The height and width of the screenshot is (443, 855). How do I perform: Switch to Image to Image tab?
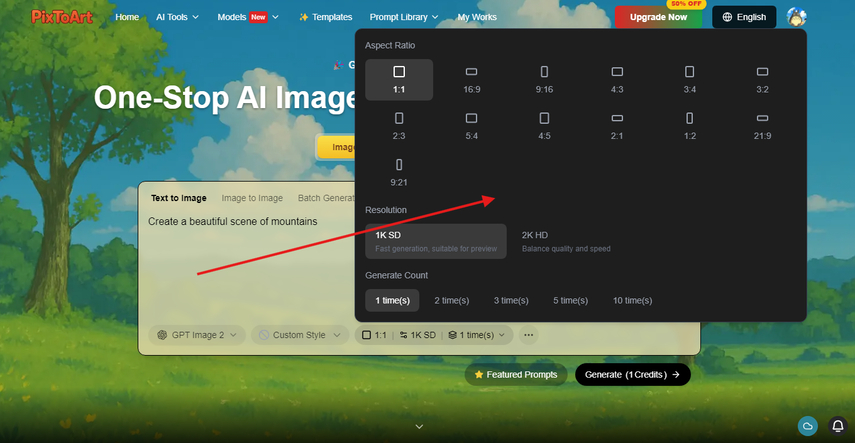(252, 198)
